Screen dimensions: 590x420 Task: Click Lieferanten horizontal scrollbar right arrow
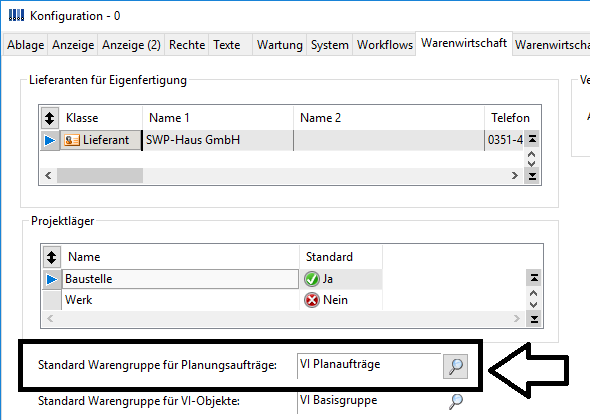(515, 176)
